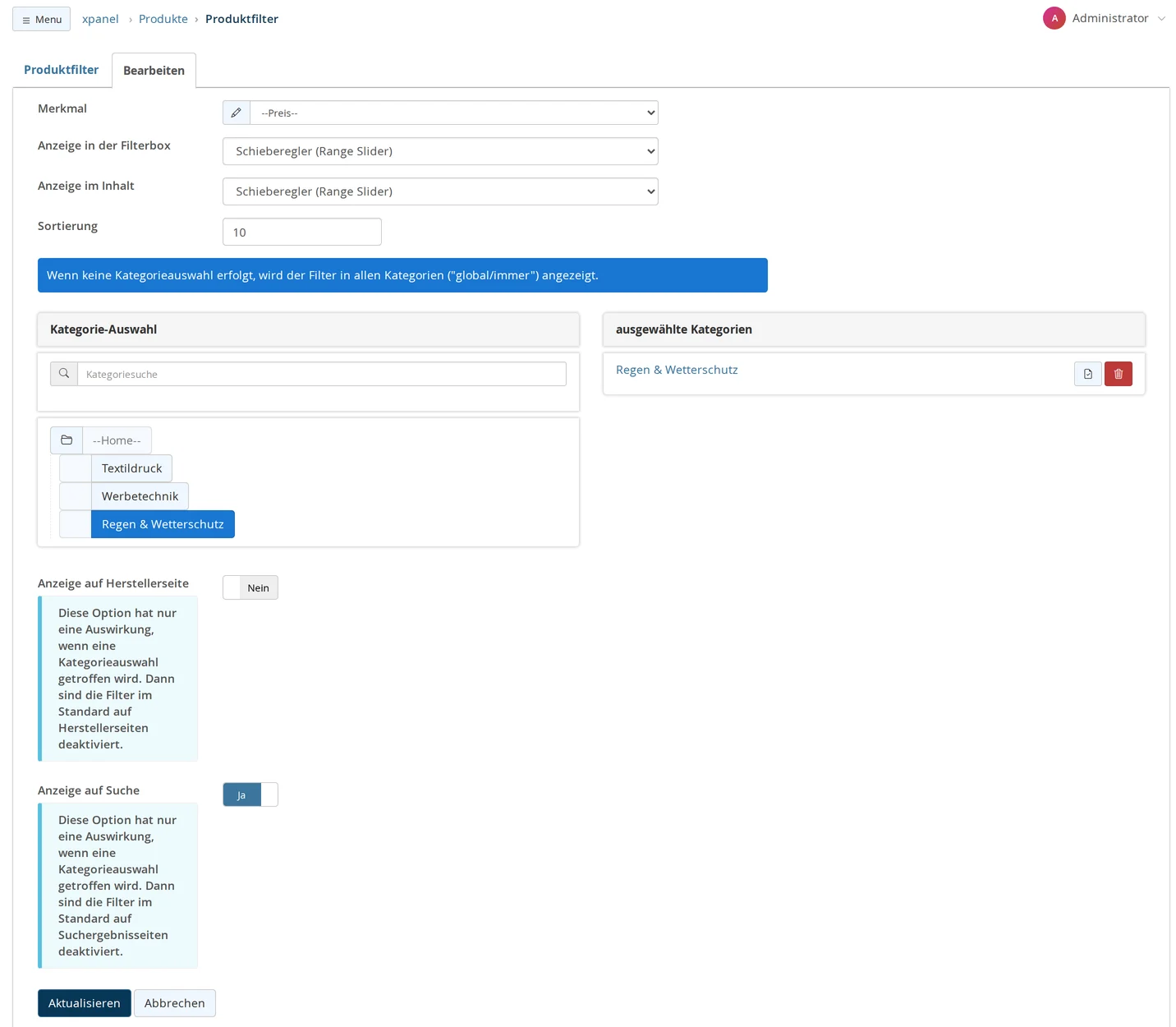1176x1027 pixels.
Task: Go to xpanel breadcrumb
Action: [100, 19]
